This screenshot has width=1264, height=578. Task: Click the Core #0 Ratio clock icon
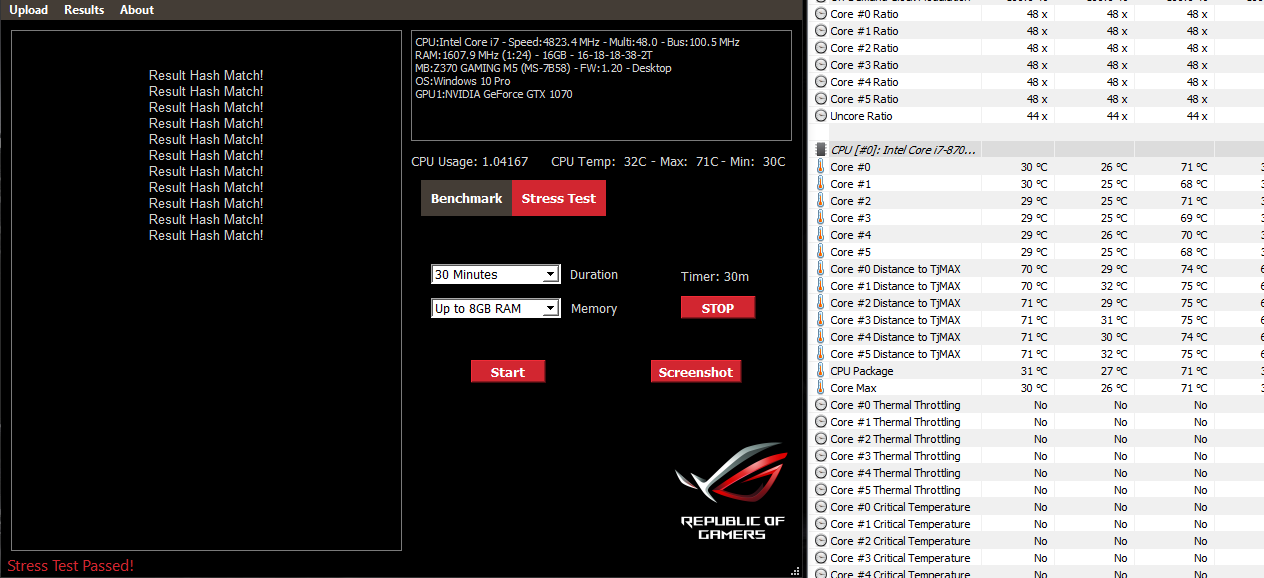coord(821,14)
